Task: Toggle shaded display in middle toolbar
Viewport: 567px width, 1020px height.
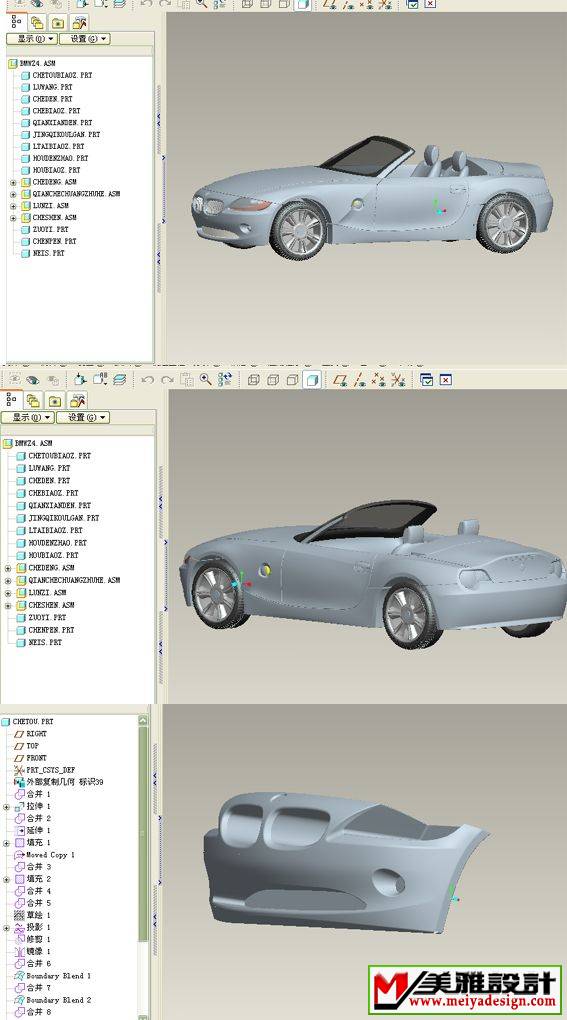Action: point(313,379)
